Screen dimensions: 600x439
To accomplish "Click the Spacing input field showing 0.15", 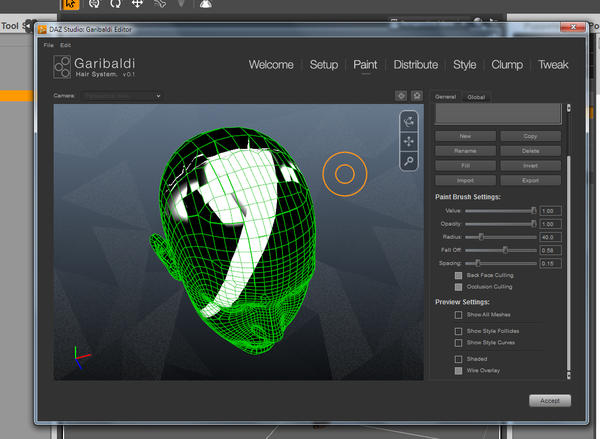I will pos(550,263).
